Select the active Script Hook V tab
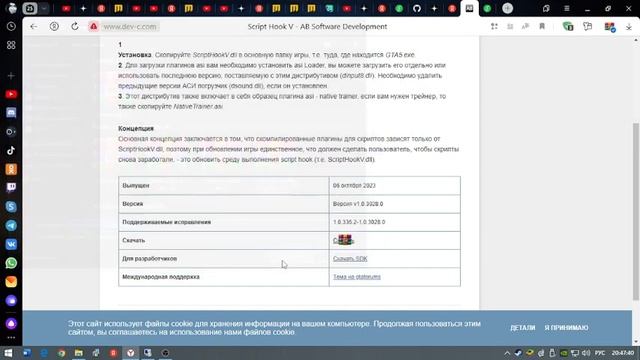Image resolution: width=640 pixels, height=360 pixels. pos(469,8)
